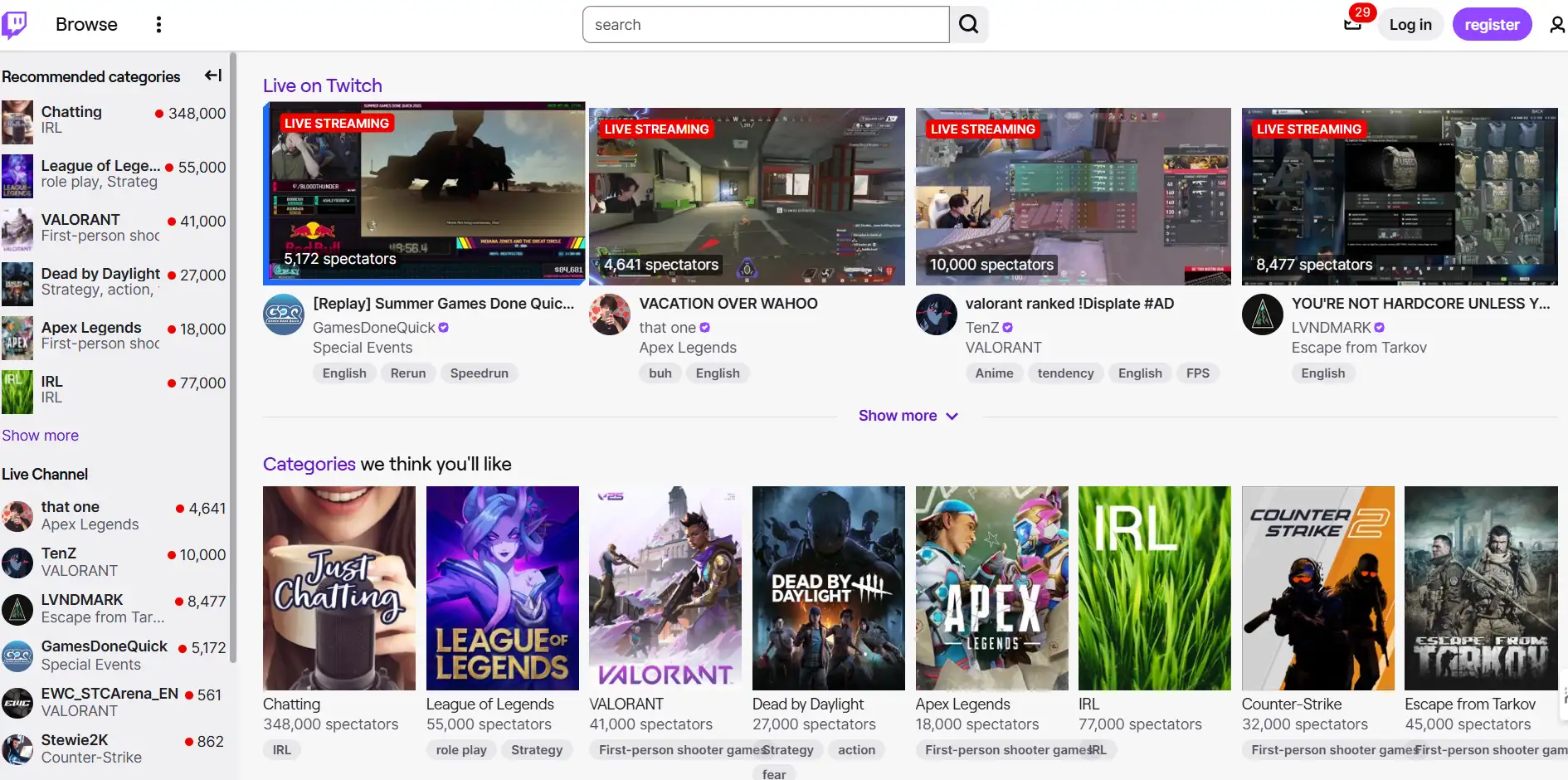
Task: Click the Twitch logo icon
Action: click(x=14, y=25)
